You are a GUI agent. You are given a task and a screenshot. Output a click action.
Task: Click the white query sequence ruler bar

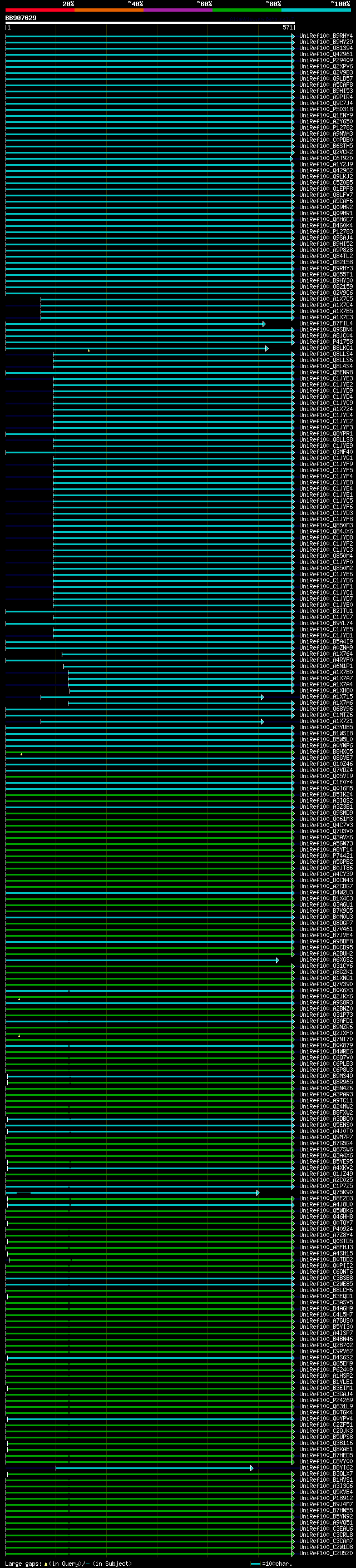[150, 23]
